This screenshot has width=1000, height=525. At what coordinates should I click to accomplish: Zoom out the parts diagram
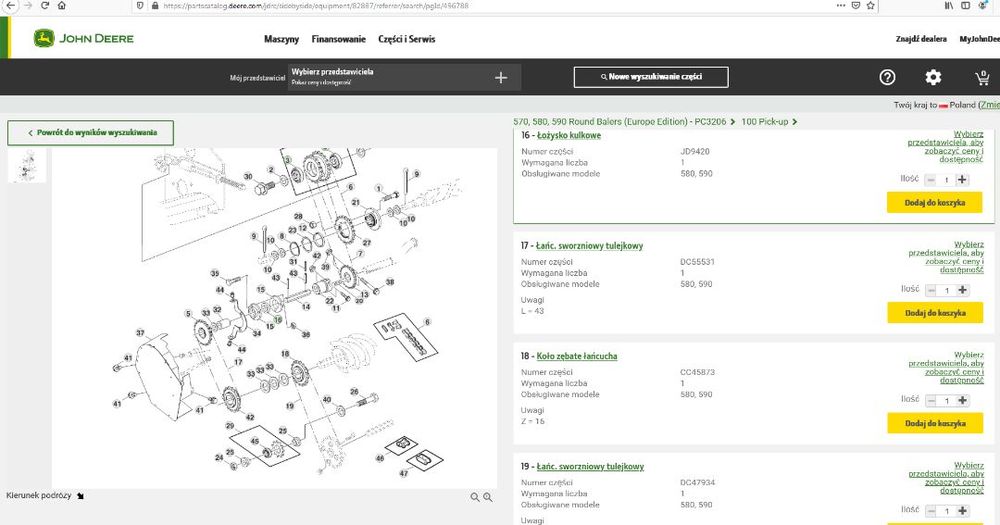coord(474,497)
